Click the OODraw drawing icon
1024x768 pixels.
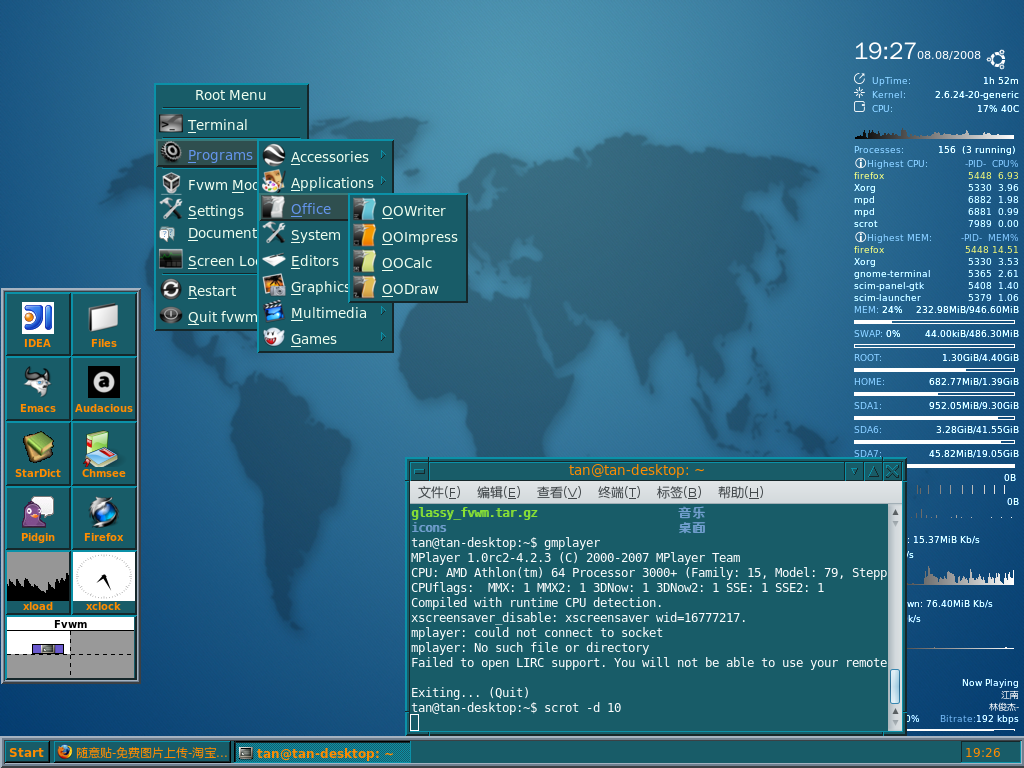pos(364,288)
